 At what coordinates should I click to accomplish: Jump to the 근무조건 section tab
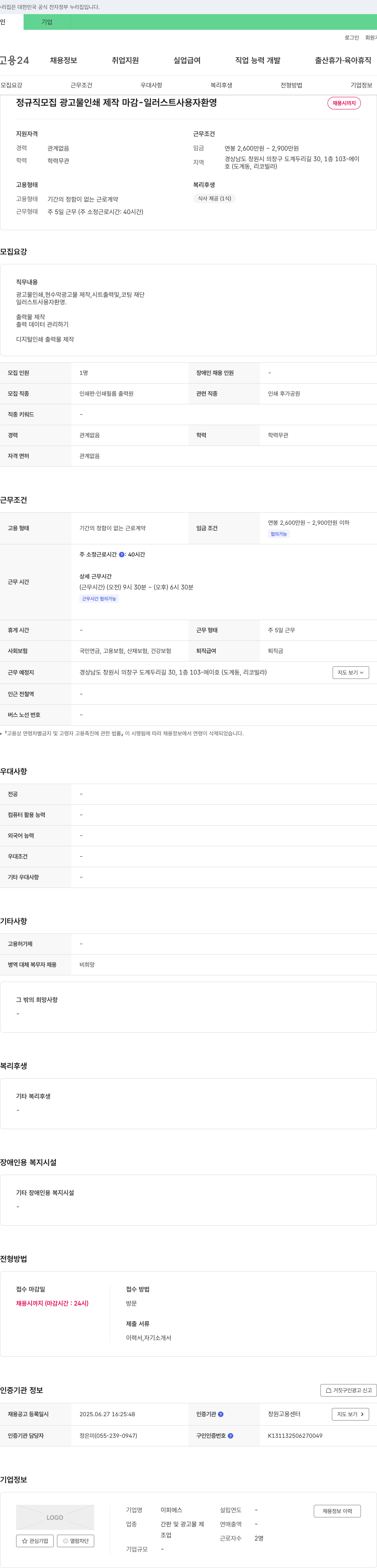tap(82, 85)
